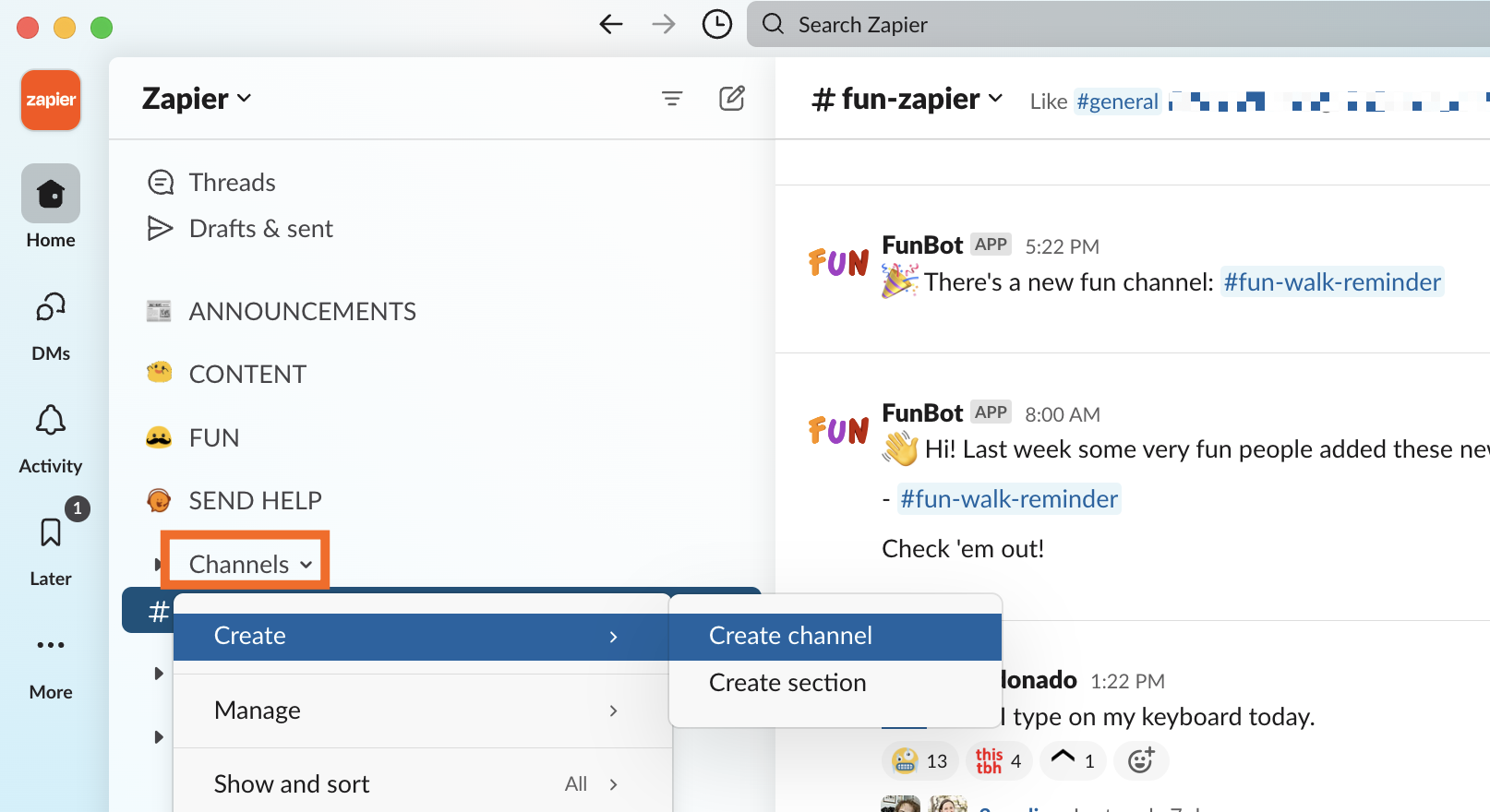The width and height of the screenshot is (1490, 812).
Task: Select the CONTENT section label
Action: click(247, 375)
